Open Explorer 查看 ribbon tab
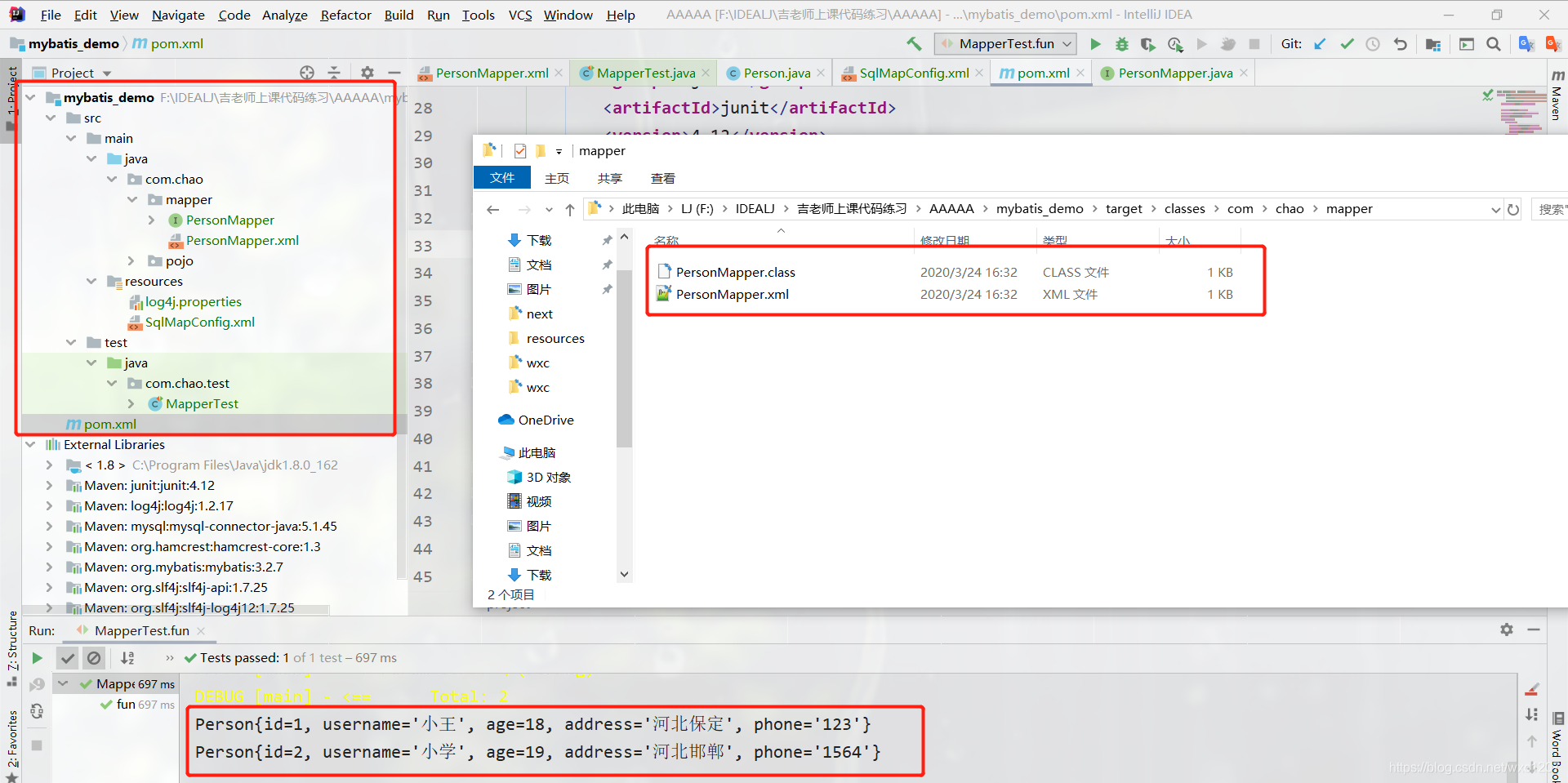The image size is (1568, 783). tap(662, 178)
